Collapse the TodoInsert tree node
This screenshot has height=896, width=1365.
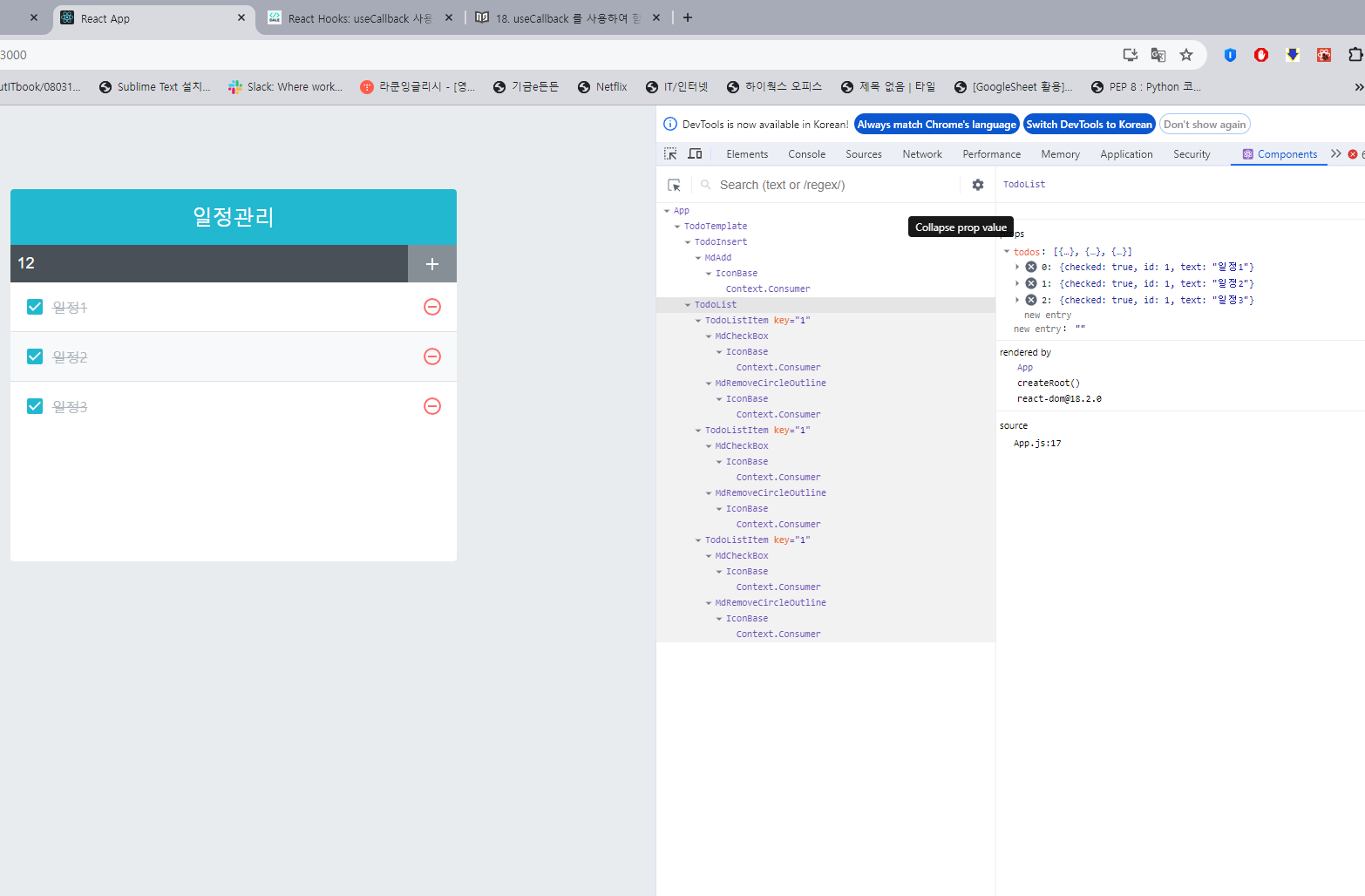[x=688, y=242]
